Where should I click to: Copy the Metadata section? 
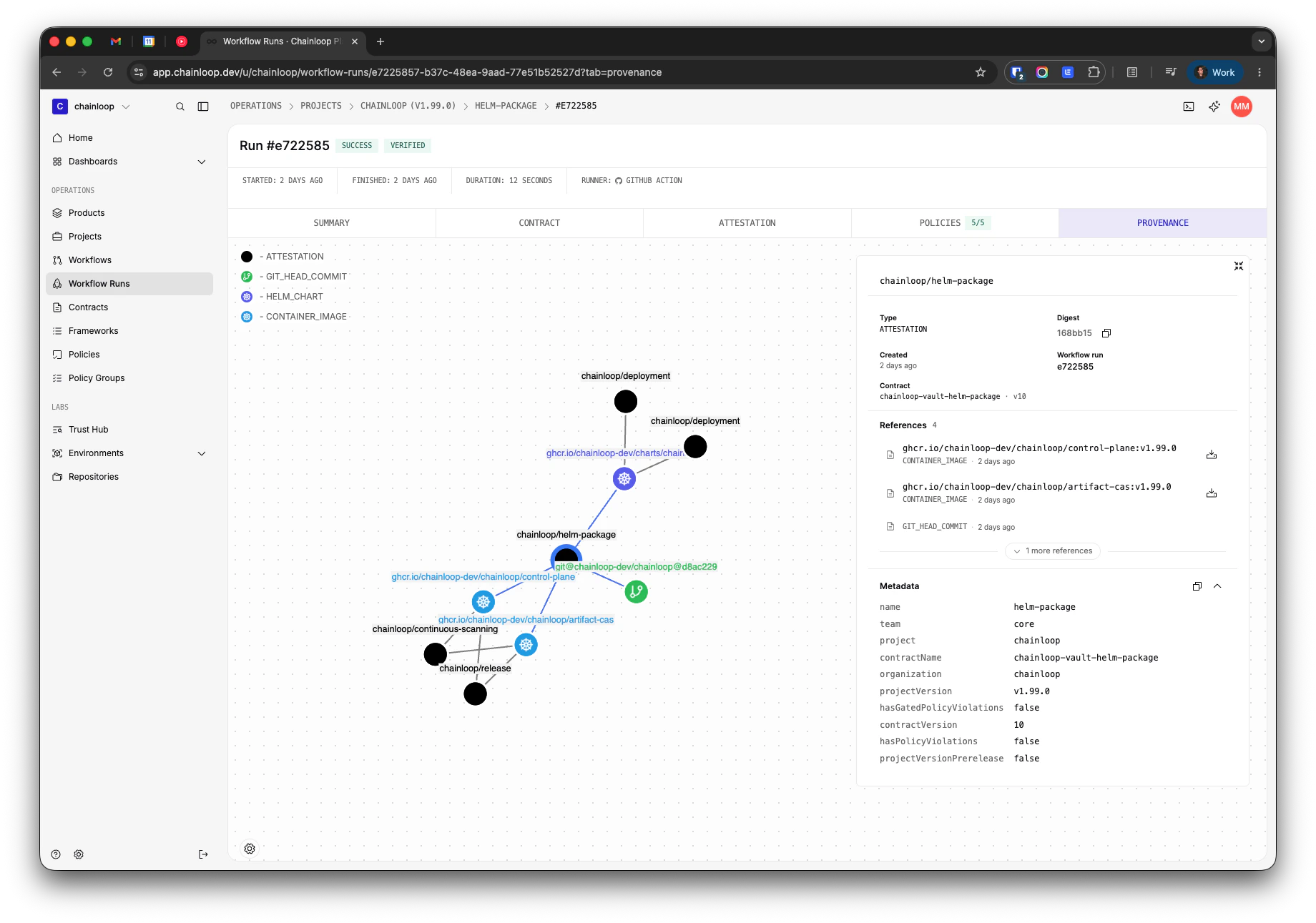(x=1197, y=586)
